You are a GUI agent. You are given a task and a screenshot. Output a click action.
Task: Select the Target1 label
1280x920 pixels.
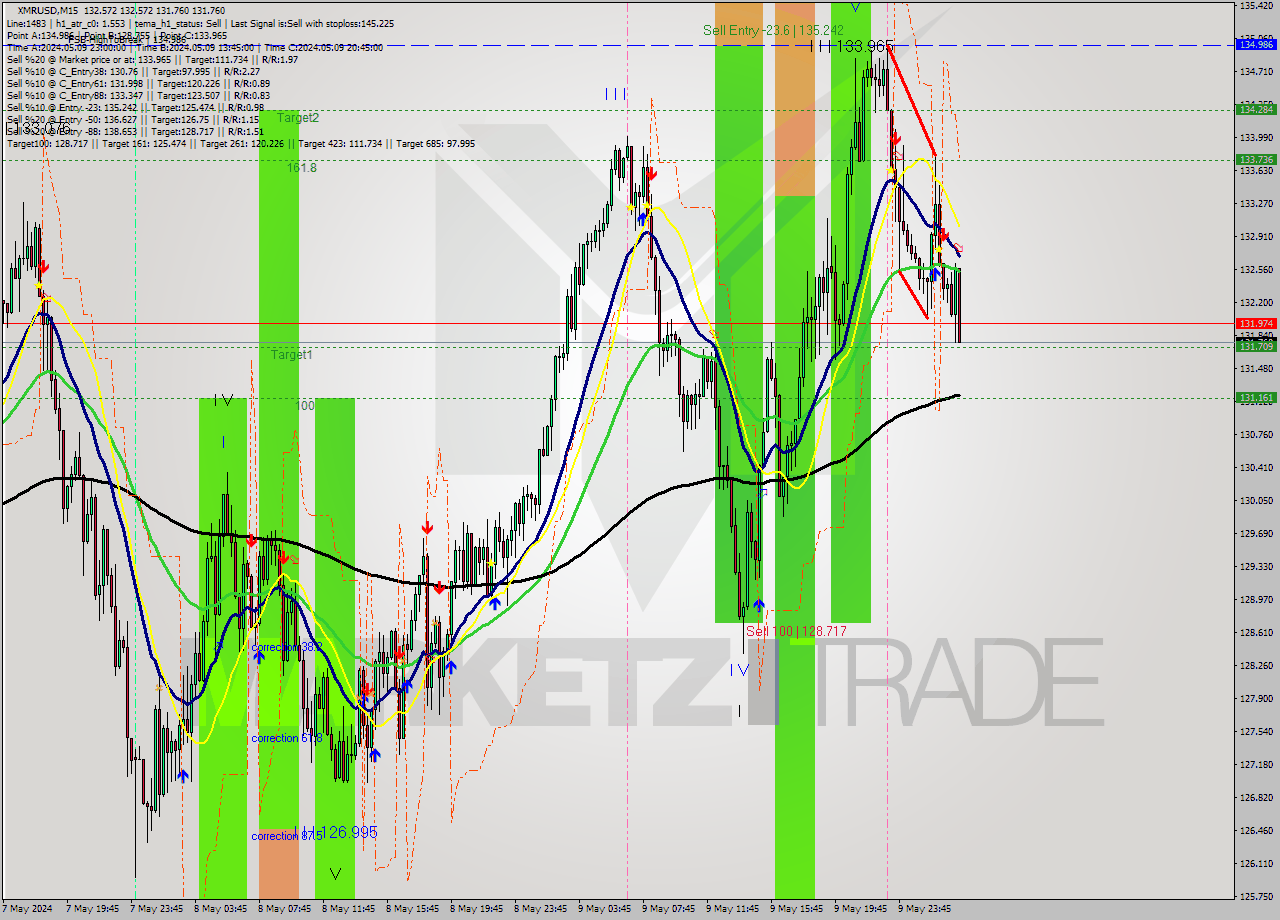coord(291,355)
